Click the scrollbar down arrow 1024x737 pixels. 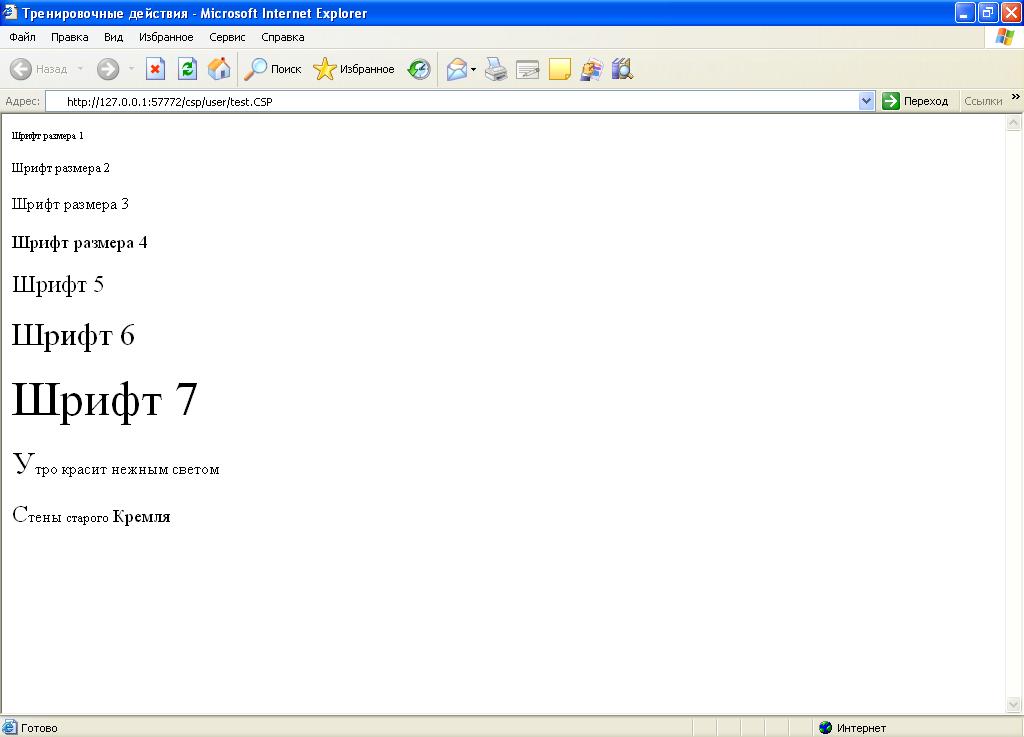[x=1014, y=704]
